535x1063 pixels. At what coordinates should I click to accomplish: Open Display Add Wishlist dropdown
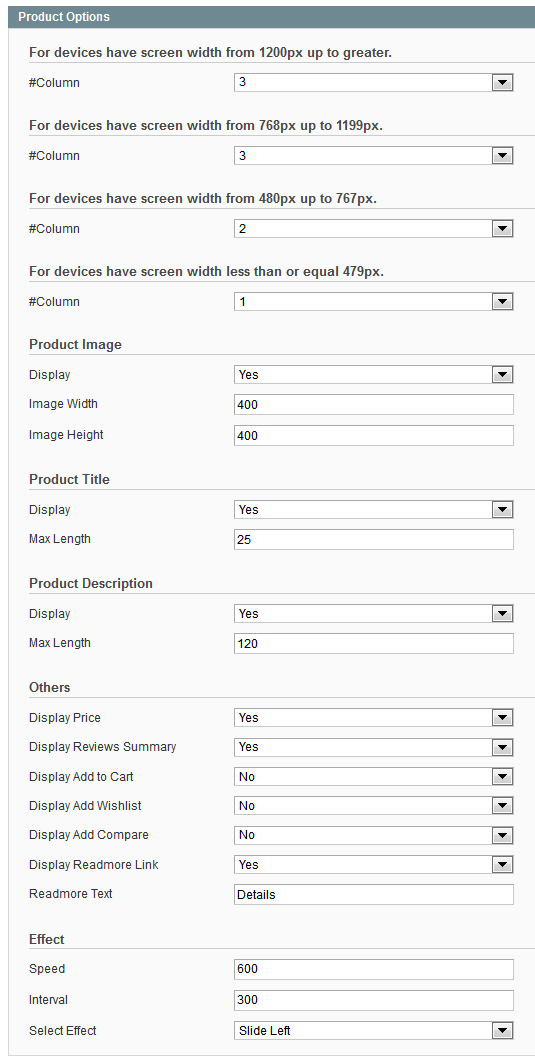374,805
